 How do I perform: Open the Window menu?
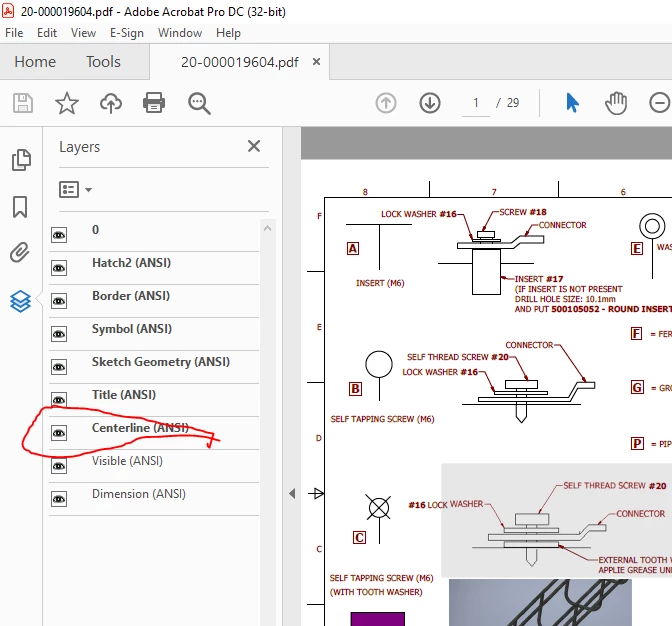coord(180,33)
